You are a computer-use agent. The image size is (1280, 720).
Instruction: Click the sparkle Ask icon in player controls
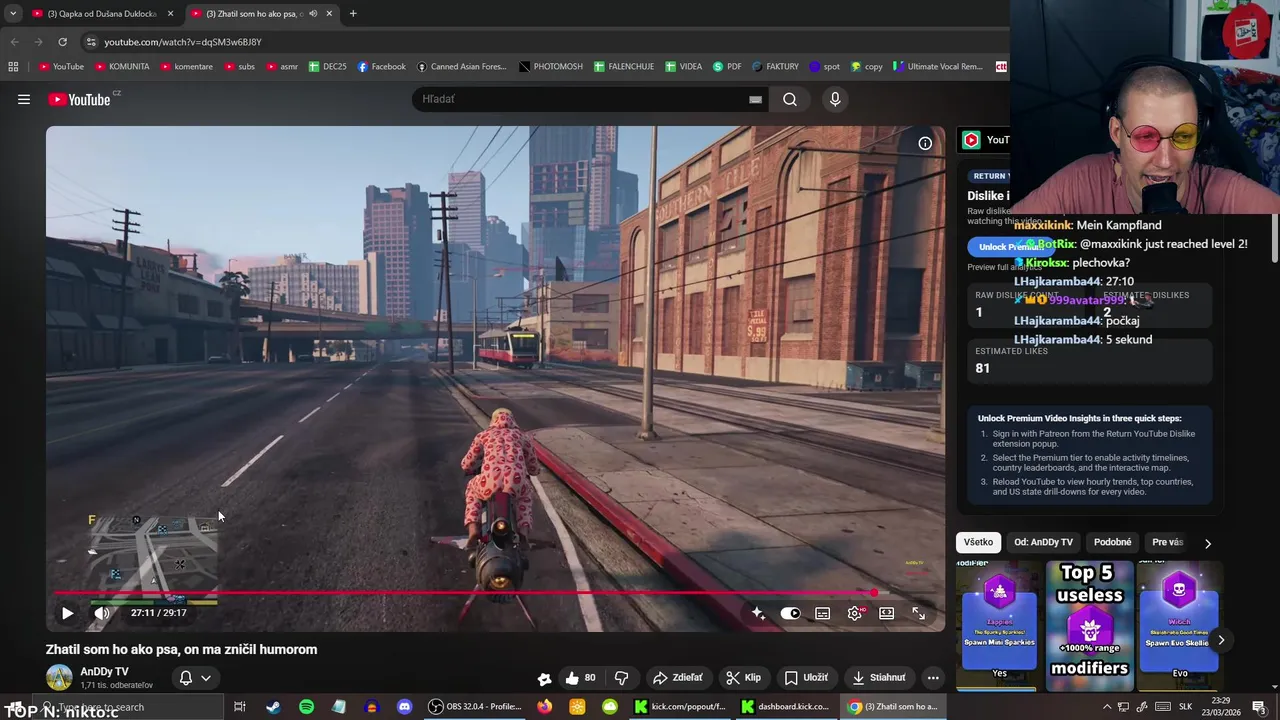pos(758,613)
